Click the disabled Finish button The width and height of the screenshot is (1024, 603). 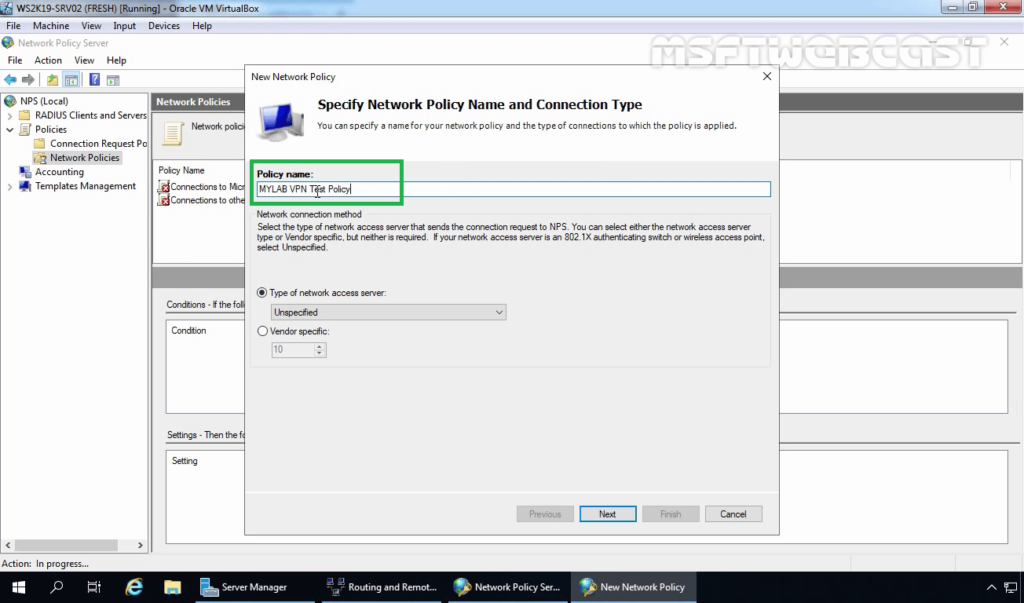click(670, 514)
